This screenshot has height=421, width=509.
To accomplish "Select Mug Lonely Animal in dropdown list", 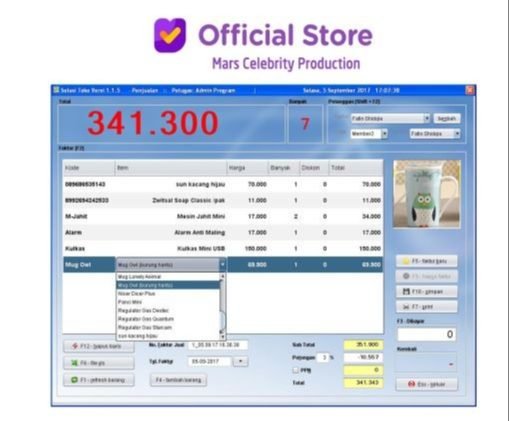I will (x=168, y=277).
